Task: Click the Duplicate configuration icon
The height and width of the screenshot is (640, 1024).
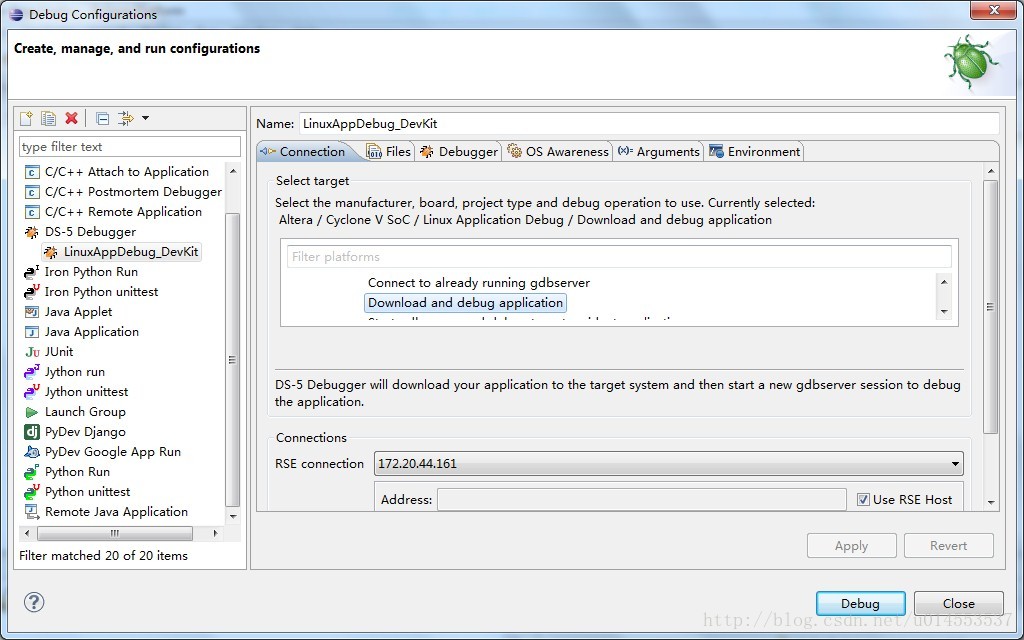Action: pyautogui.click(x=48, y=118)
